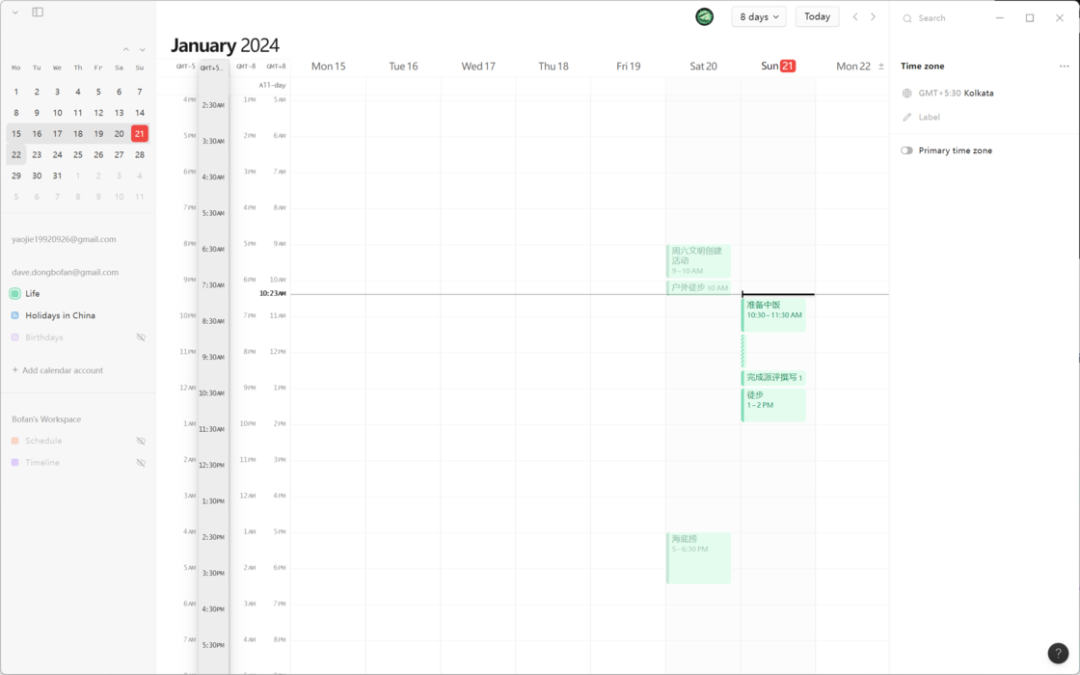Open the 户外徒步 10 AM event
The width and height of the screenshot is (1080, 675).
click(698, 287)
